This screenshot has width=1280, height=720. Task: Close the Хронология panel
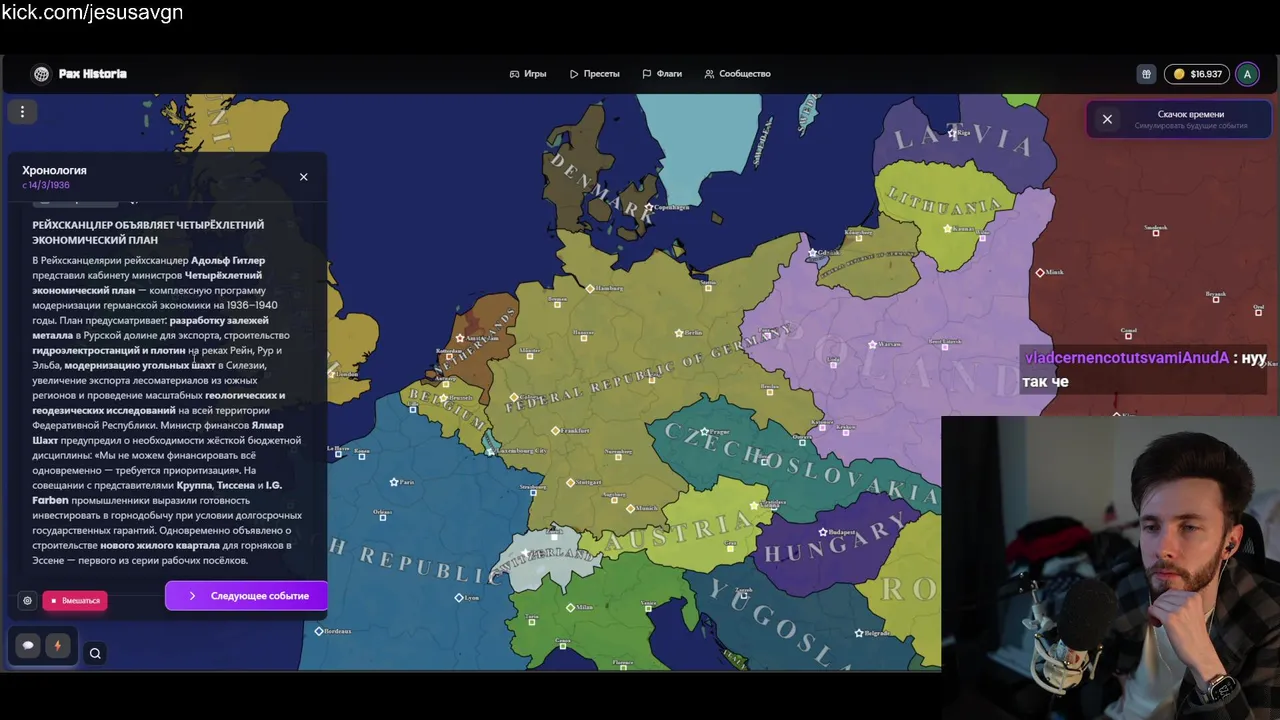pos(304,177)
